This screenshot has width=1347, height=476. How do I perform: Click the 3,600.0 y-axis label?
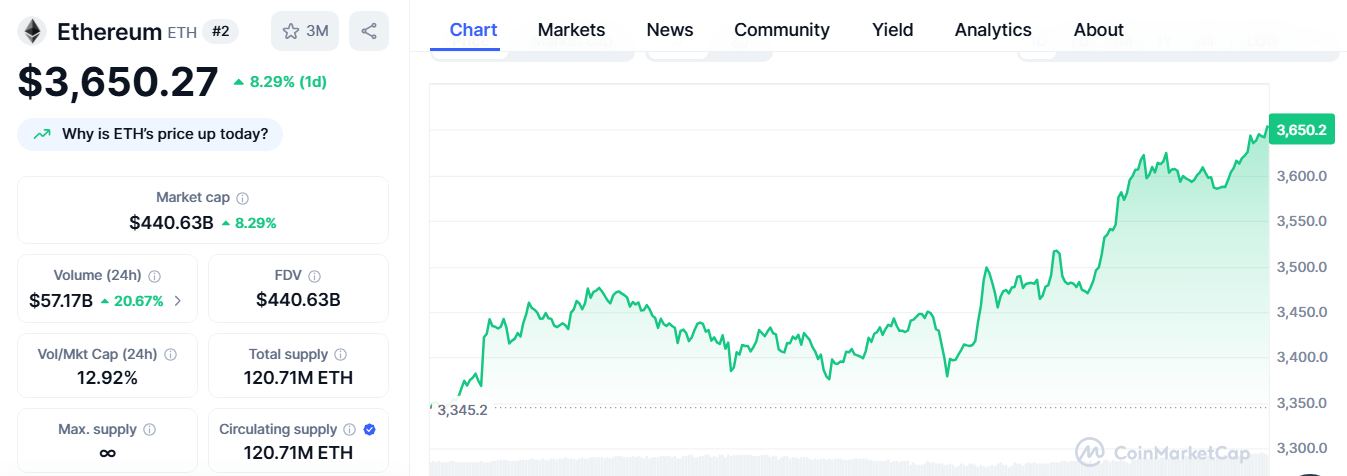[1301, 176]
